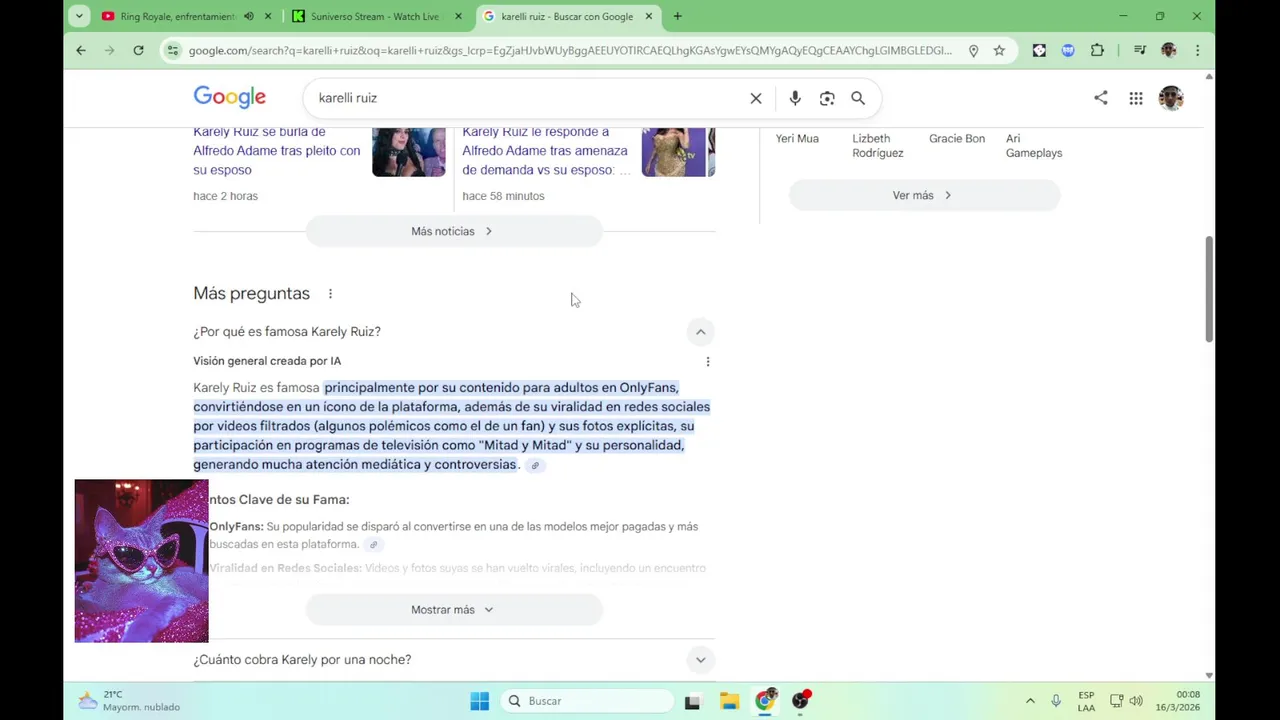View site information in address bar

[173, 50]
